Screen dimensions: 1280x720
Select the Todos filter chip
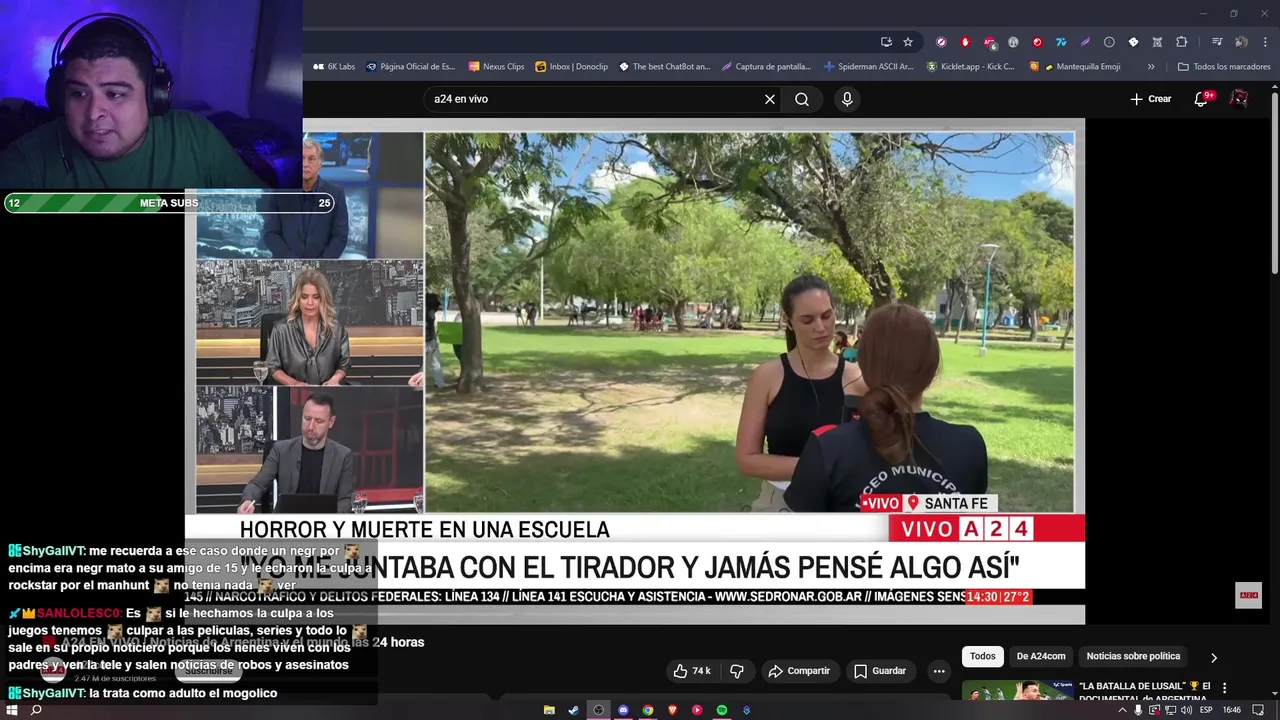[983, 656]
